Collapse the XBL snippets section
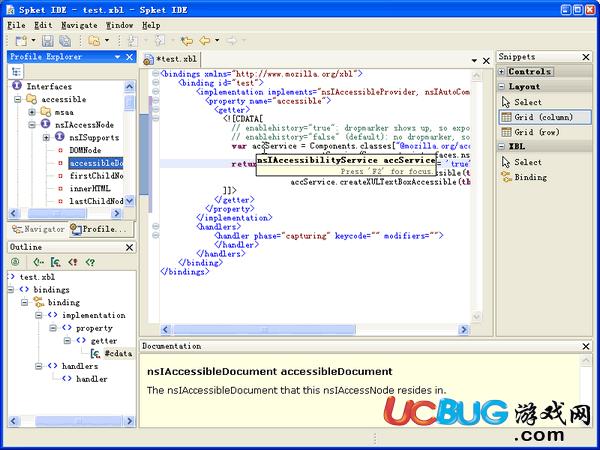The image size is (600, 450). pos(501,146)
